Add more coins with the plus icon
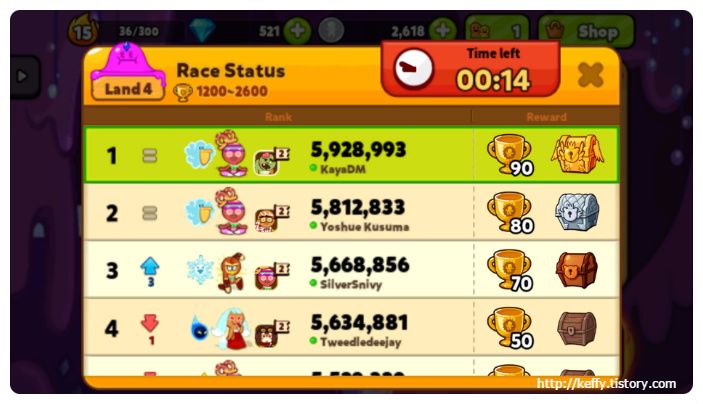The image size is (703, 404). point(443,31)
